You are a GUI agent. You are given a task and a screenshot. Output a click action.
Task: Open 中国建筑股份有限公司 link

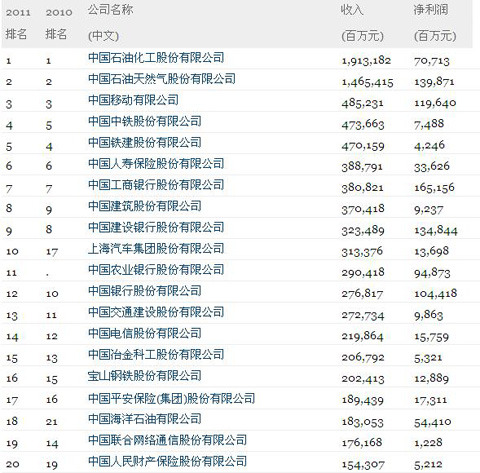pyautogui.click(x=145, y=206)
